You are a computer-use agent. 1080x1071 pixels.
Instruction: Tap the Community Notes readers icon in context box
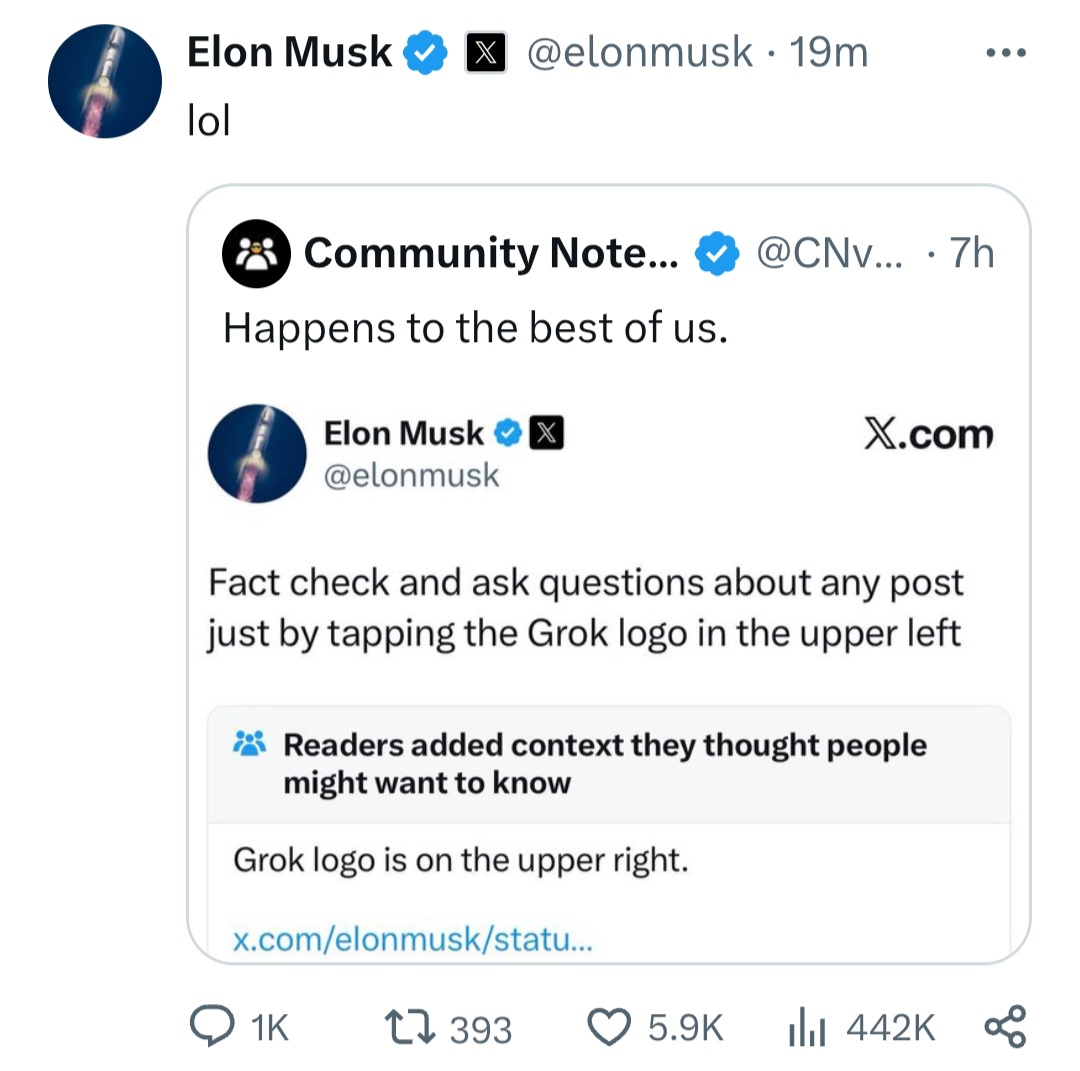[250, 744]
